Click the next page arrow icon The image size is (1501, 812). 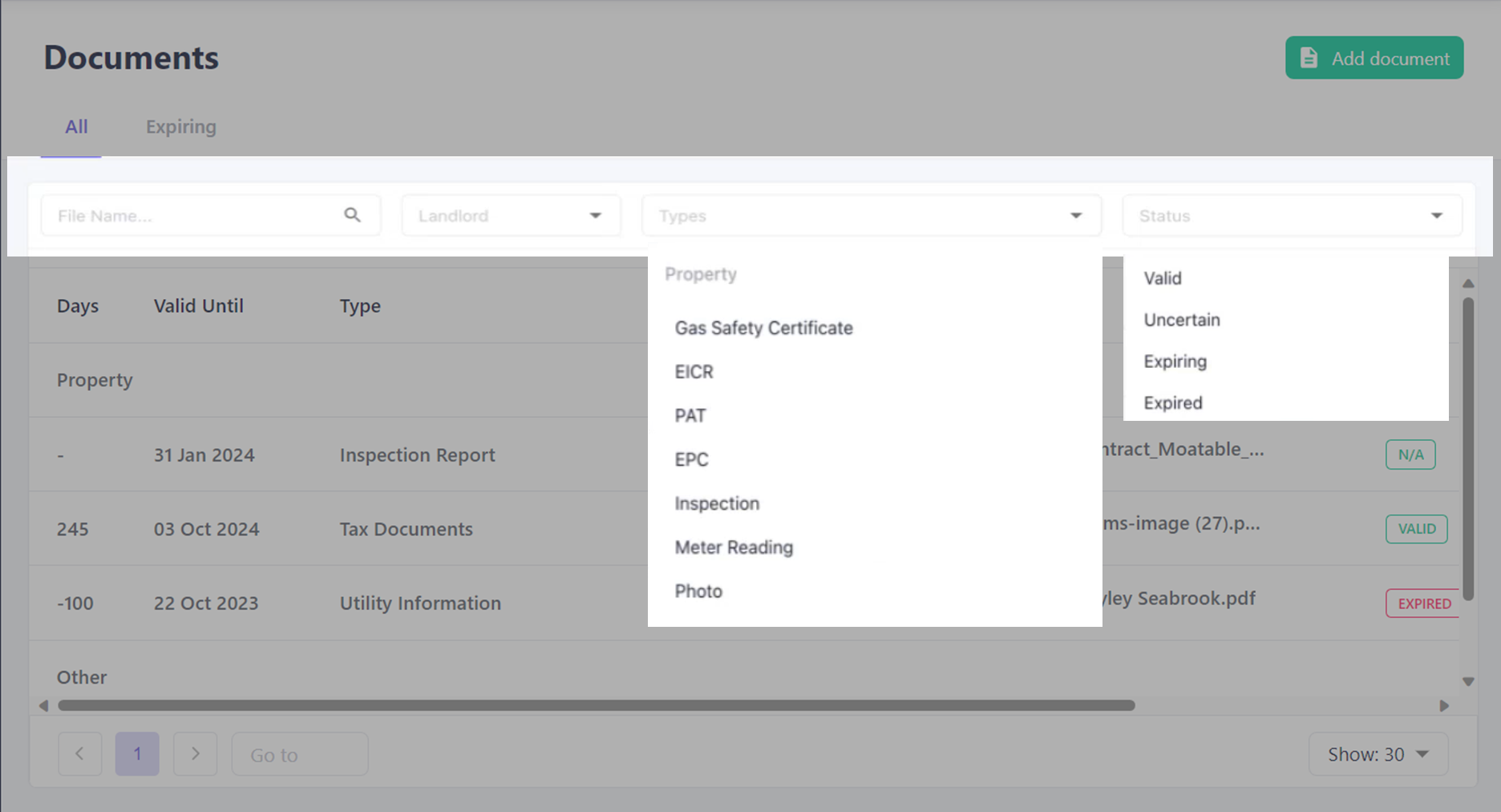(195, 753)
